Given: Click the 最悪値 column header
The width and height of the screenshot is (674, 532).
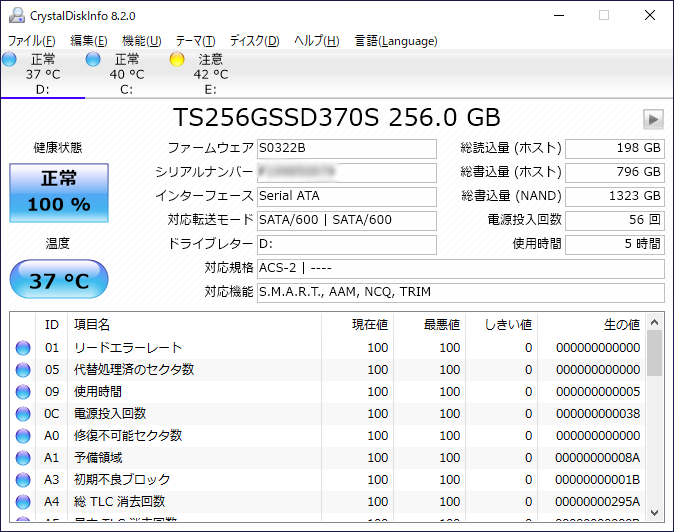Looking at the screenshot, I should (429, 324).
